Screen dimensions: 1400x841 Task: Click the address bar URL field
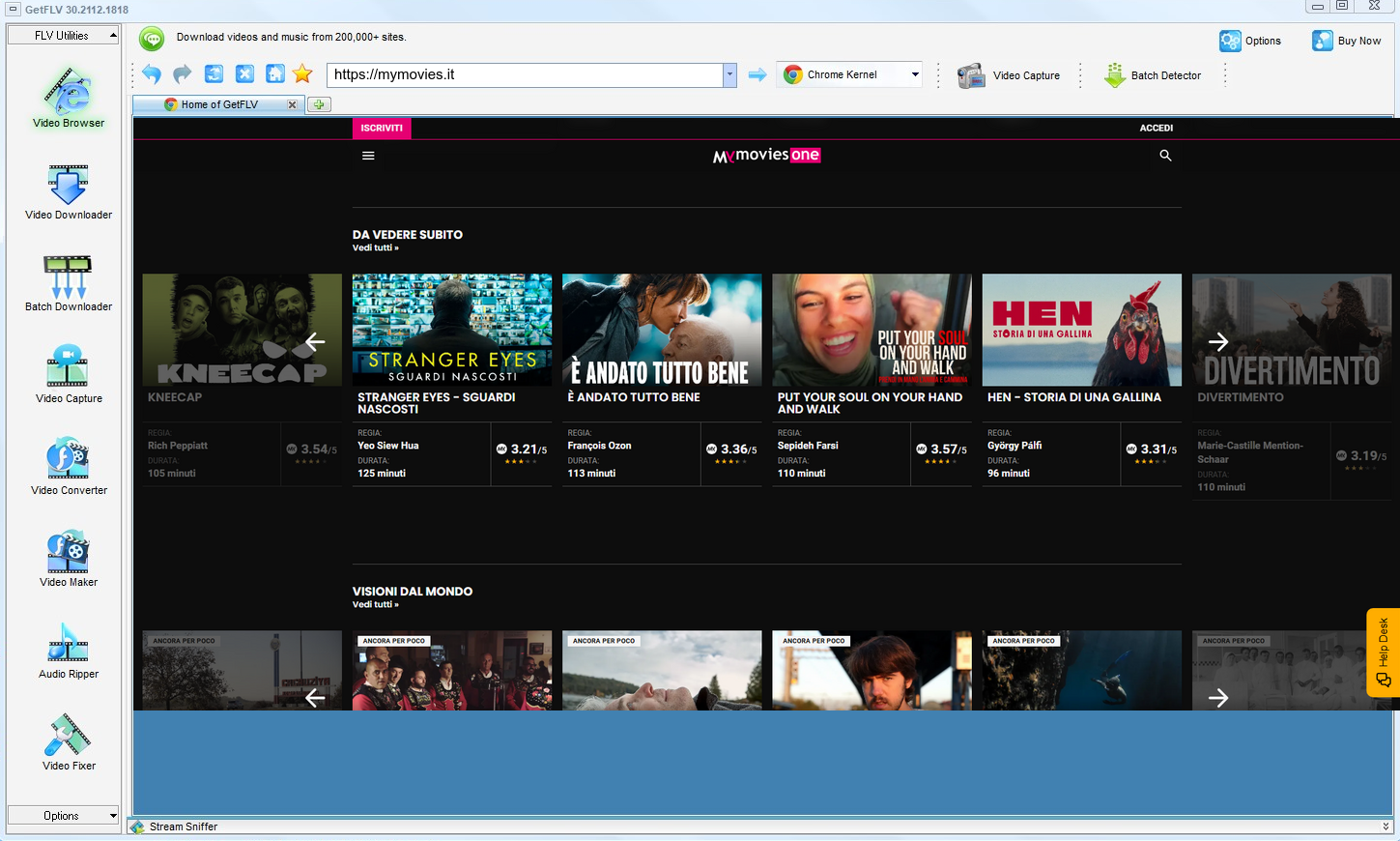[525, 74]
